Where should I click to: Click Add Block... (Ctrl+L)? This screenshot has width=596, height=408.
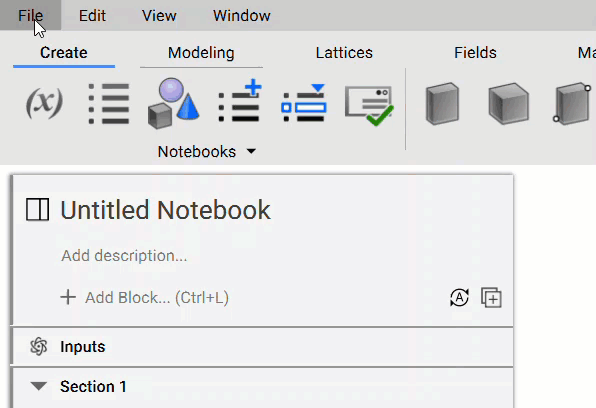[x=145, y=297]
